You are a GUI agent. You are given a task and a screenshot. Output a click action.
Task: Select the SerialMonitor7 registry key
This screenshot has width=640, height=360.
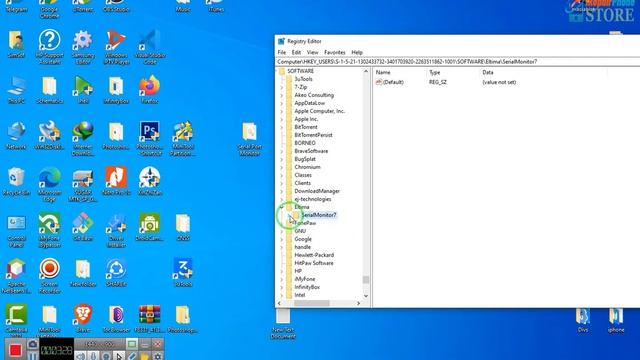click(x=318, y=215)
